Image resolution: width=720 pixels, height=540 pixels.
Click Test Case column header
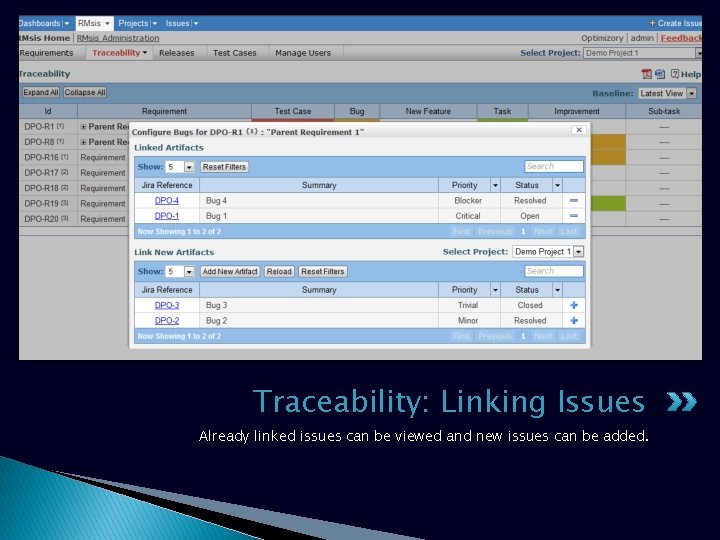pos(292,111)
